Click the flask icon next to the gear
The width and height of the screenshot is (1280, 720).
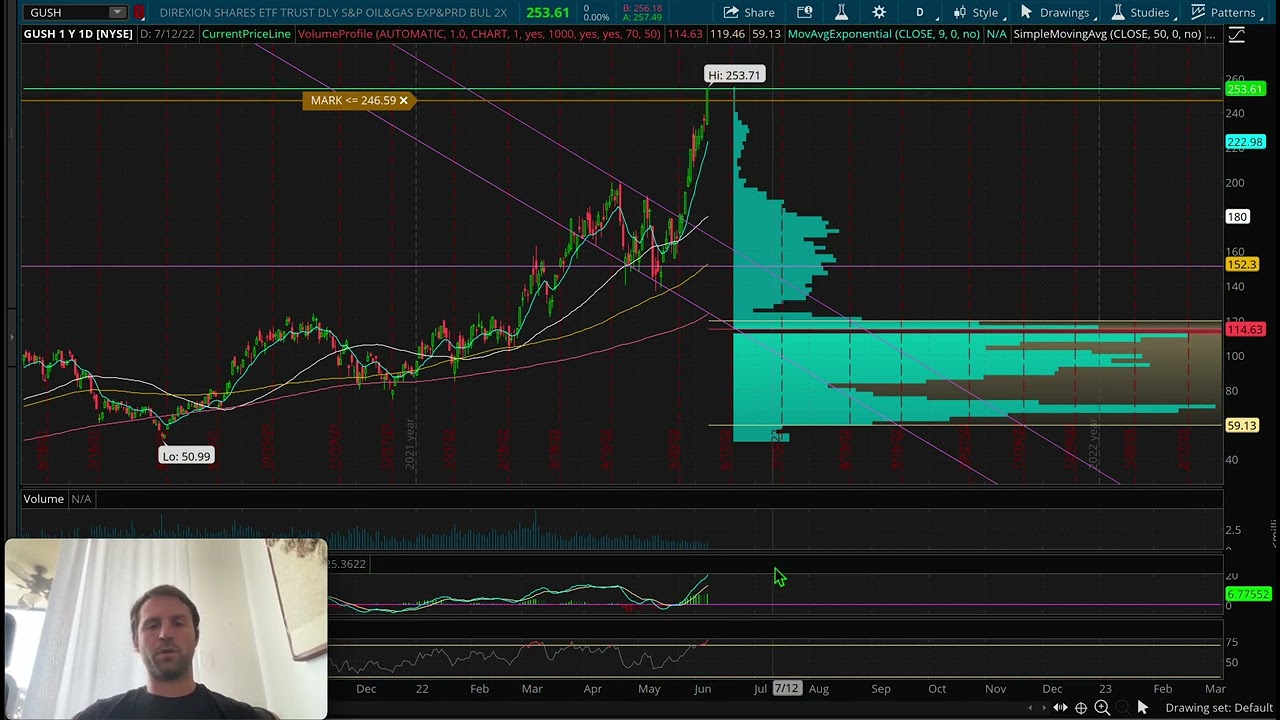click(841, 12)
